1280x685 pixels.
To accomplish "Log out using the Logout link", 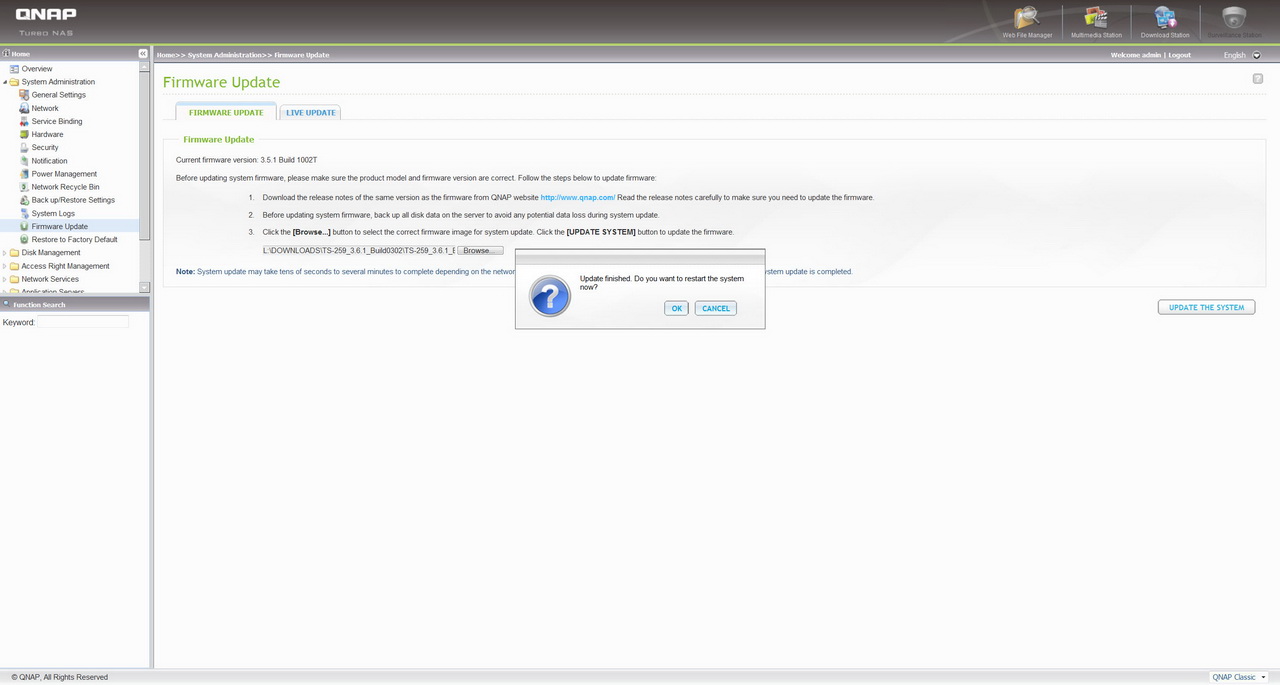I will 1180,55.
